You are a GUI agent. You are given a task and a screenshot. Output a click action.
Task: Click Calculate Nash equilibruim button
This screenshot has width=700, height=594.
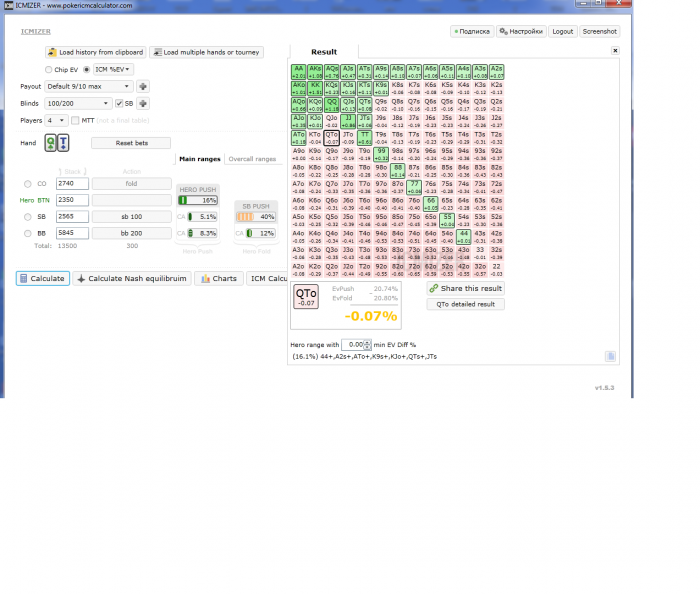tap(132, 278)
